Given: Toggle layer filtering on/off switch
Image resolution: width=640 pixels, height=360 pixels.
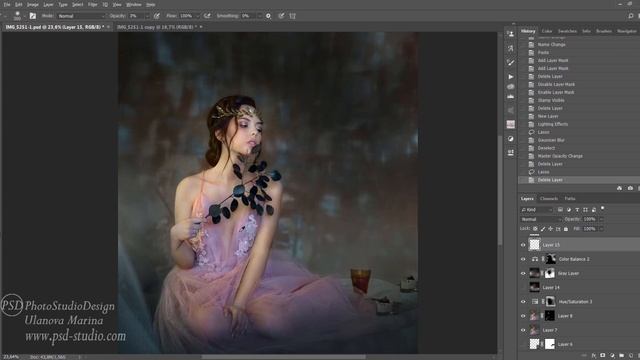Looking at the screenshot, I should point(602,209).
